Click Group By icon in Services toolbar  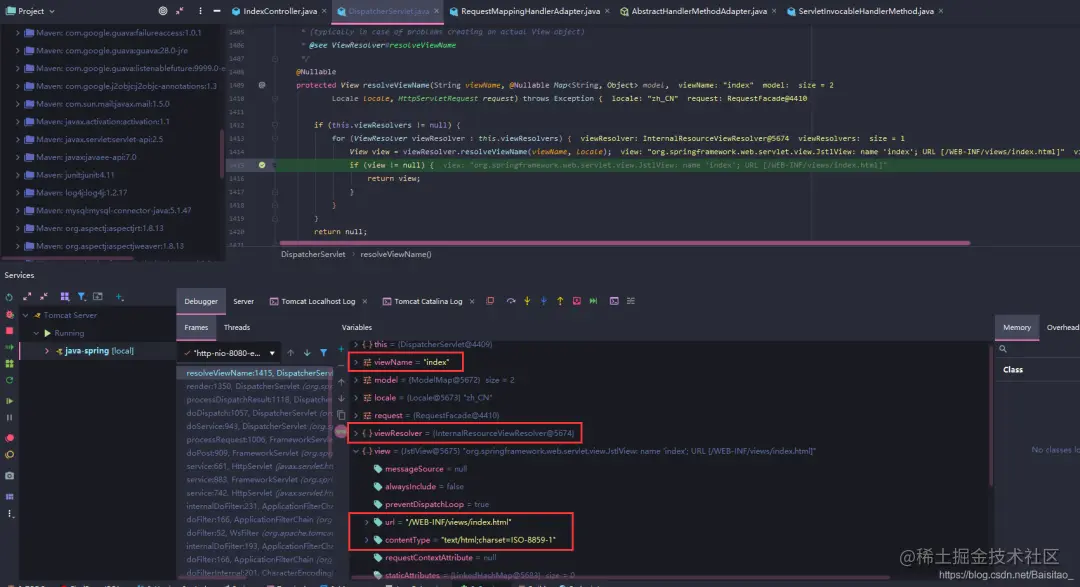(x=65, y=297)
